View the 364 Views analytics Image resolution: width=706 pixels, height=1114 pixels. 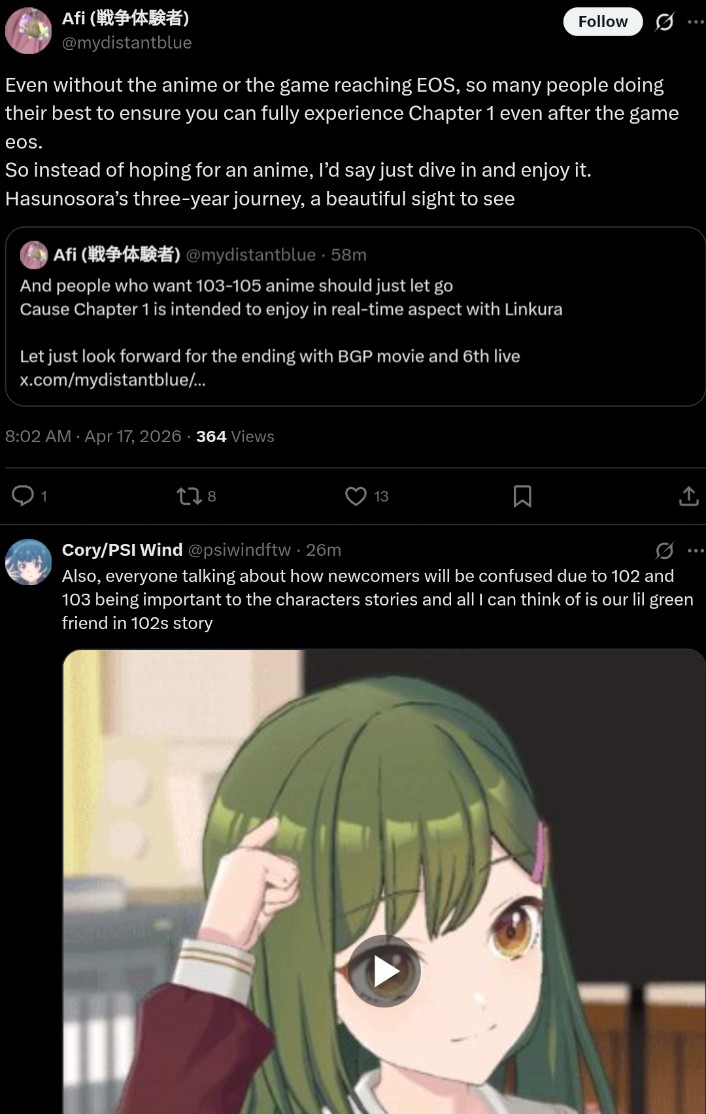235,436
